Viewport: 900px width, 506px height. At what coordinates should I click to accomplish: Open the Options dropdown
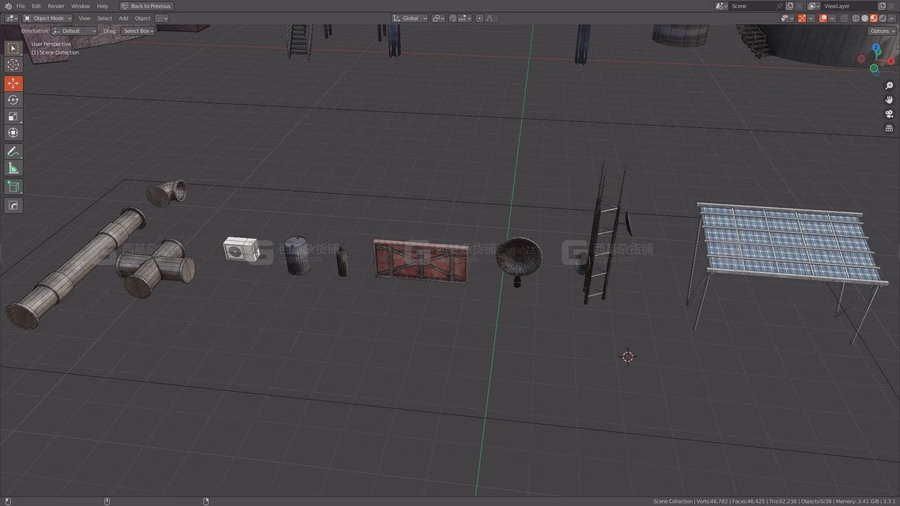[882, 31]
